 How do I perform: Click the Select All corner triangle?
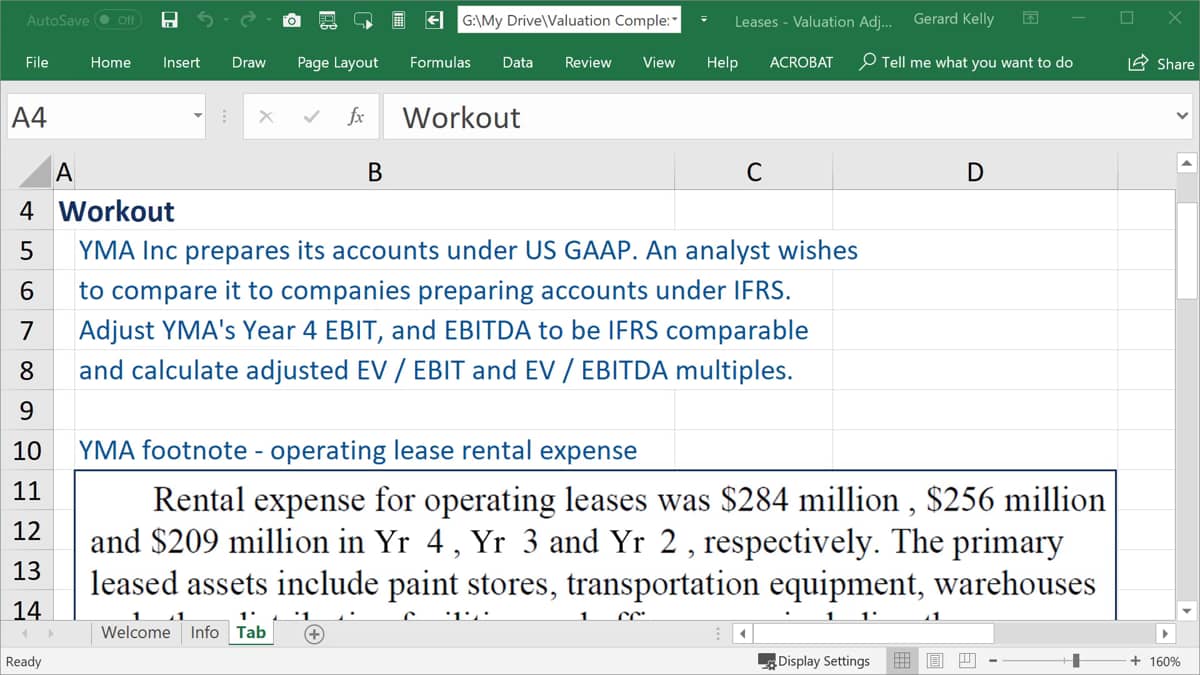pos(36,172)
